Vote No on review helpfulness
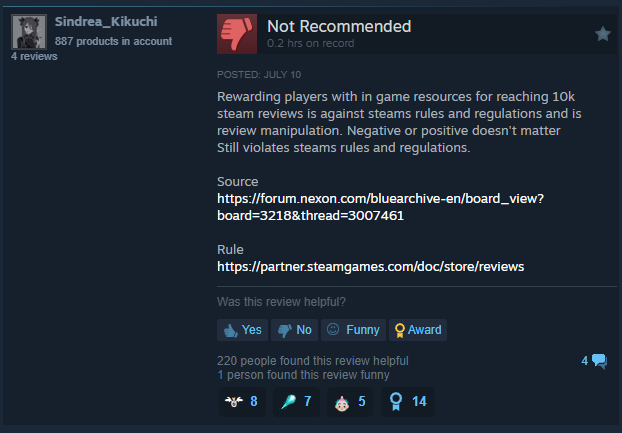Viewport: 622px width, 433px height. click(294, 330)
